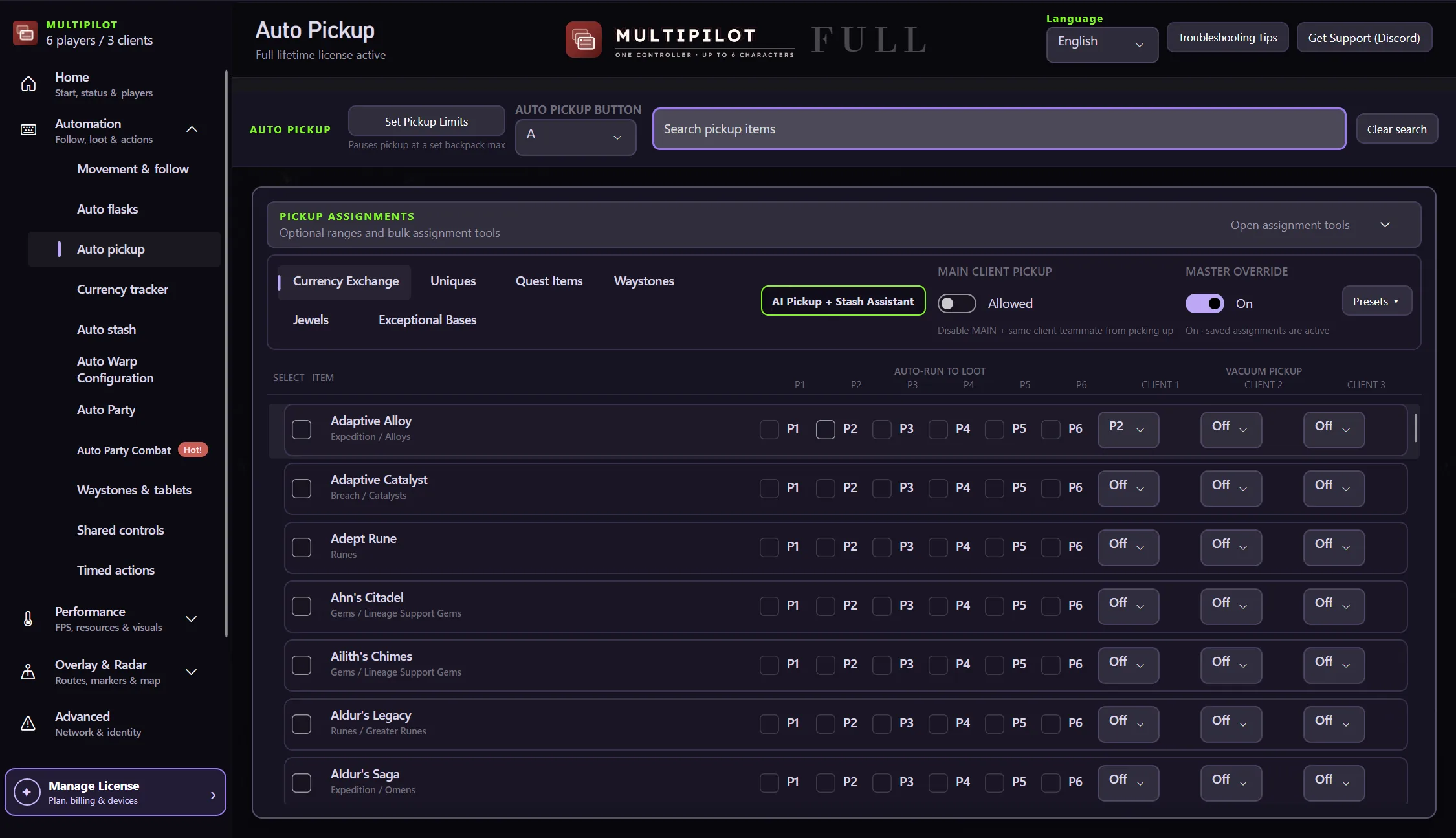Click the Automation keyboard icon
The width and height of the screenshot is (1456, 838).
click(x=28, y=130)
